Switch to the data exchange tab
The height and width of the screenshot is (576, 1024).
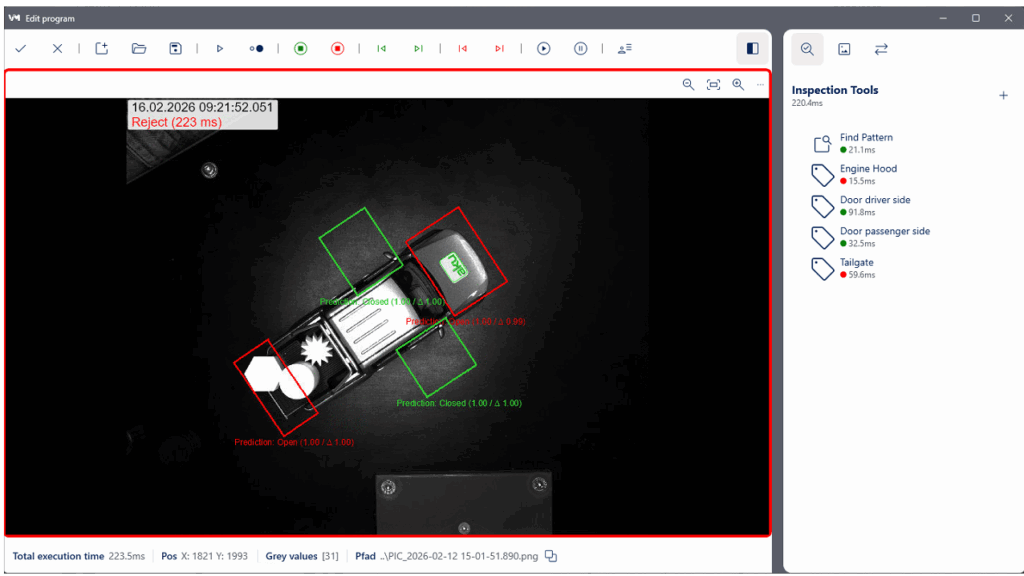coord(880,49)
